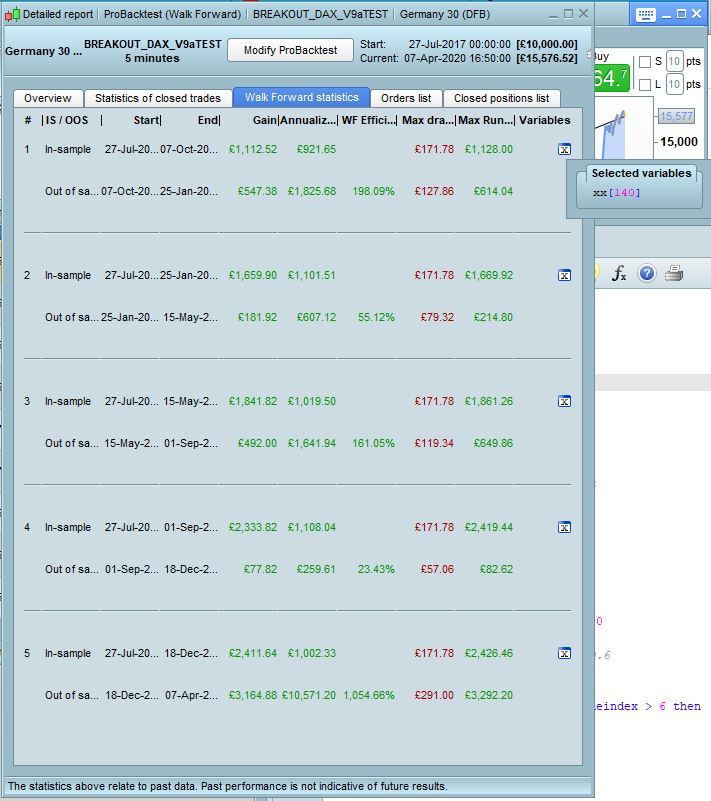Click the green Buy price button
This screenshot has height=801, width=711.
click(611, 78)
